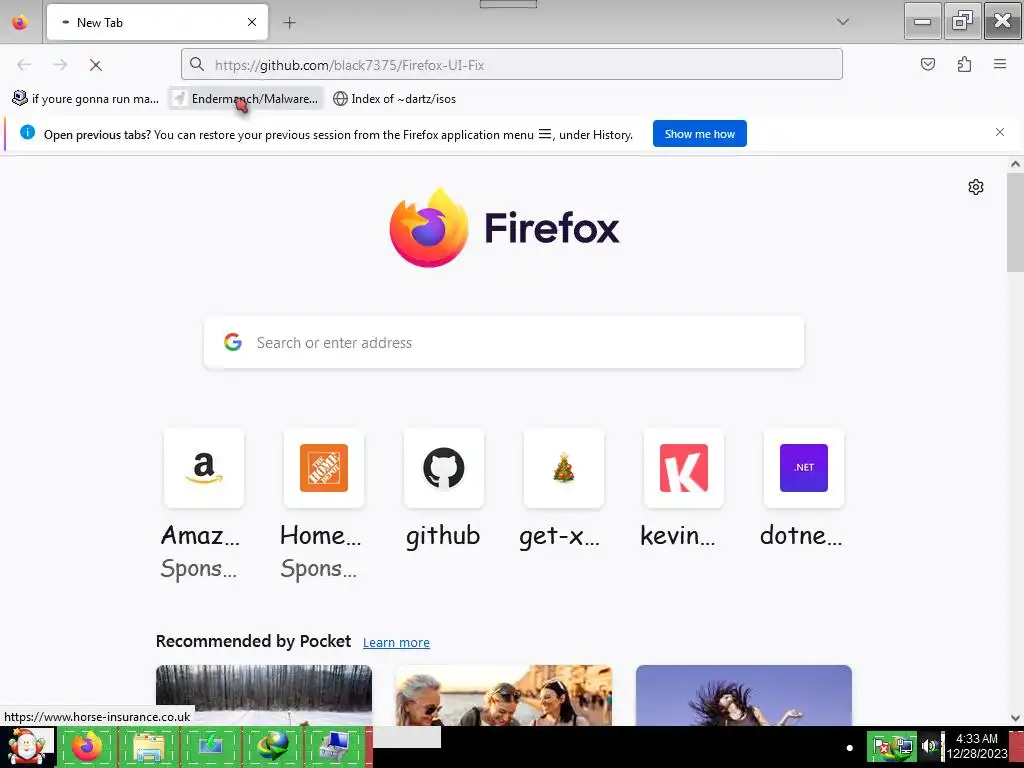Click the info icon in notification bar
This screenshot has width=1024, height=768.
tap(27, 132)
